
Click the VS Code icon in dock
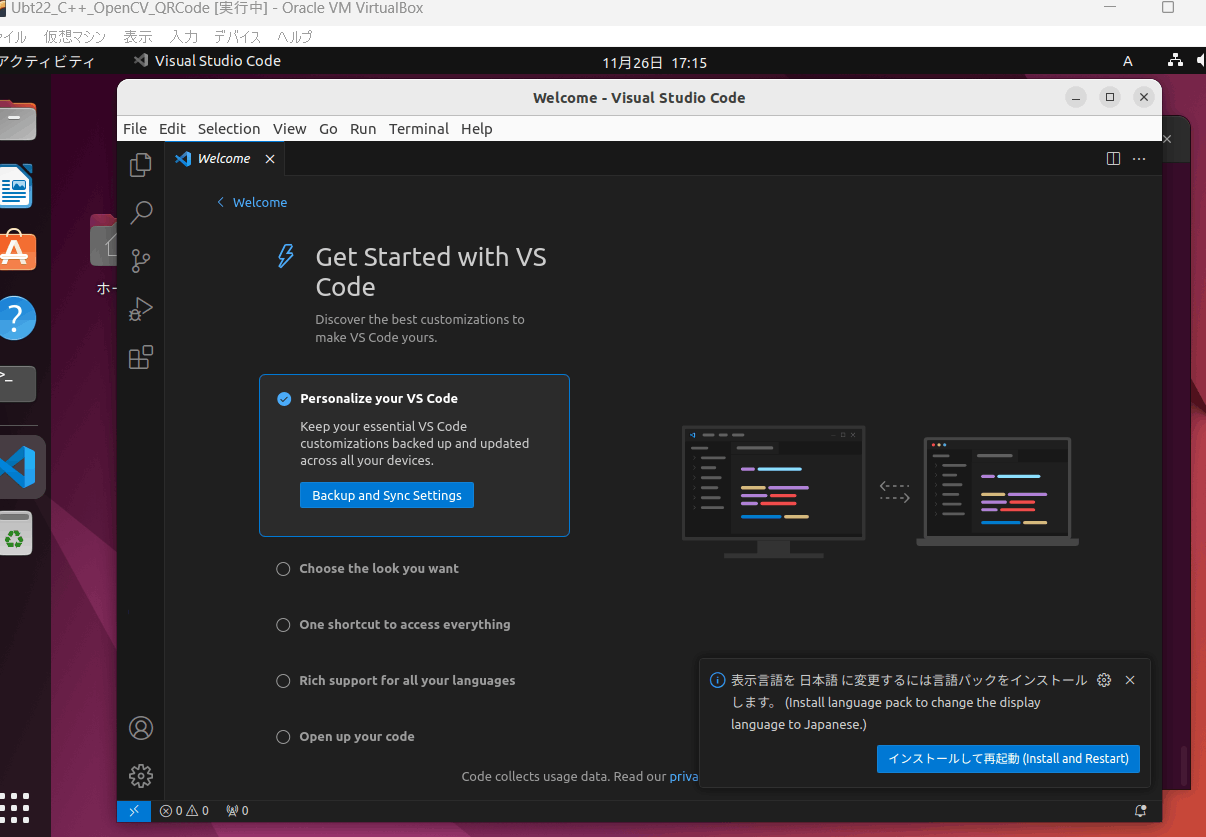pyautogui.click(x=18, y=467)
